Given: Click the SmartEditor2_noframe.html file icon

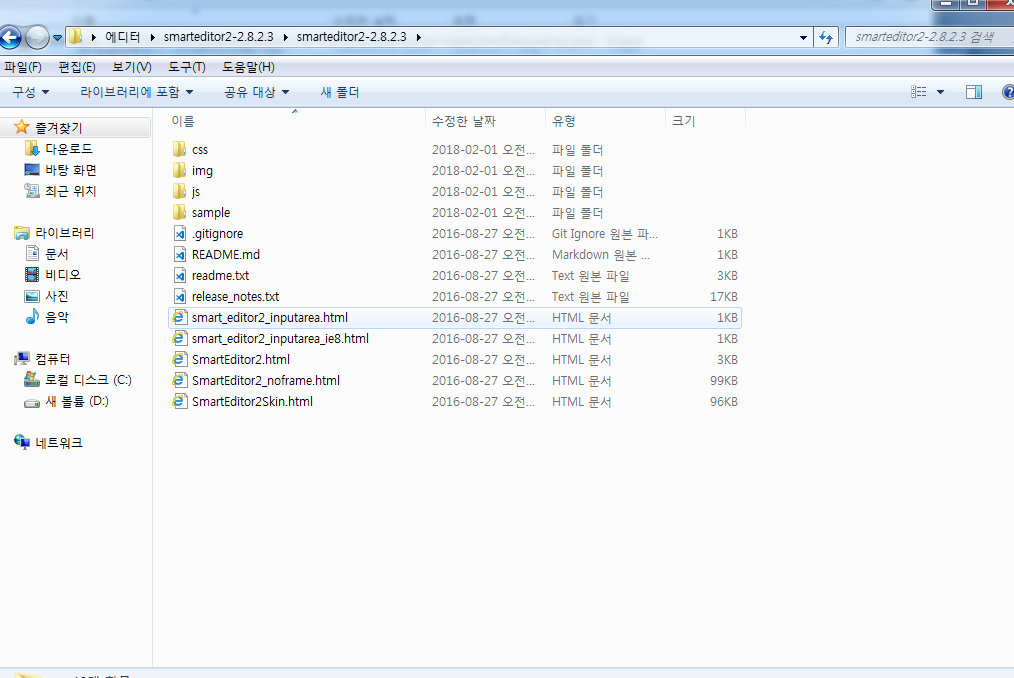Looking at the screenshot, I should coord(180,380).
